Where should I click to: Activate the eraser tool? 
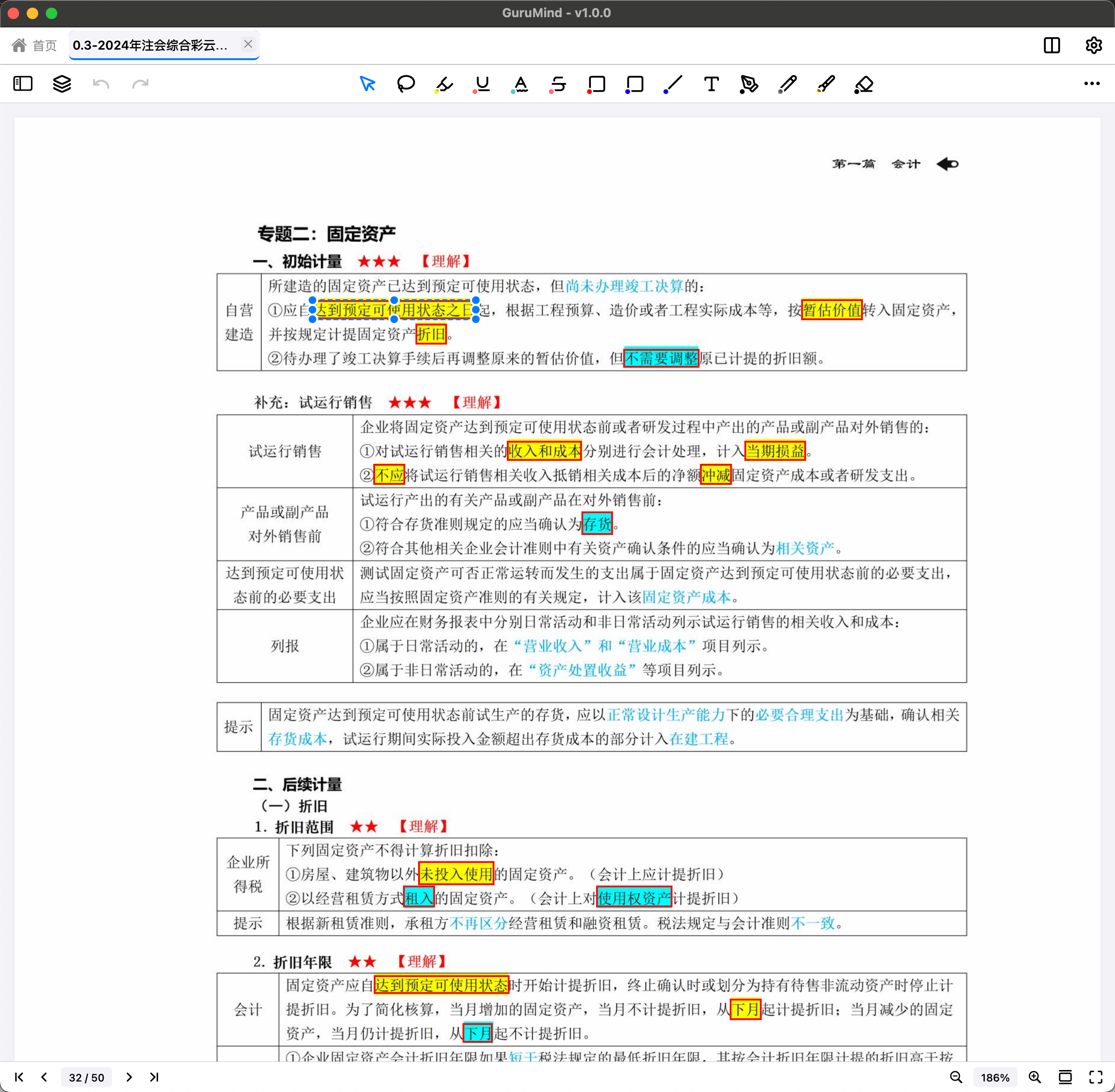(x=863, y=84)
